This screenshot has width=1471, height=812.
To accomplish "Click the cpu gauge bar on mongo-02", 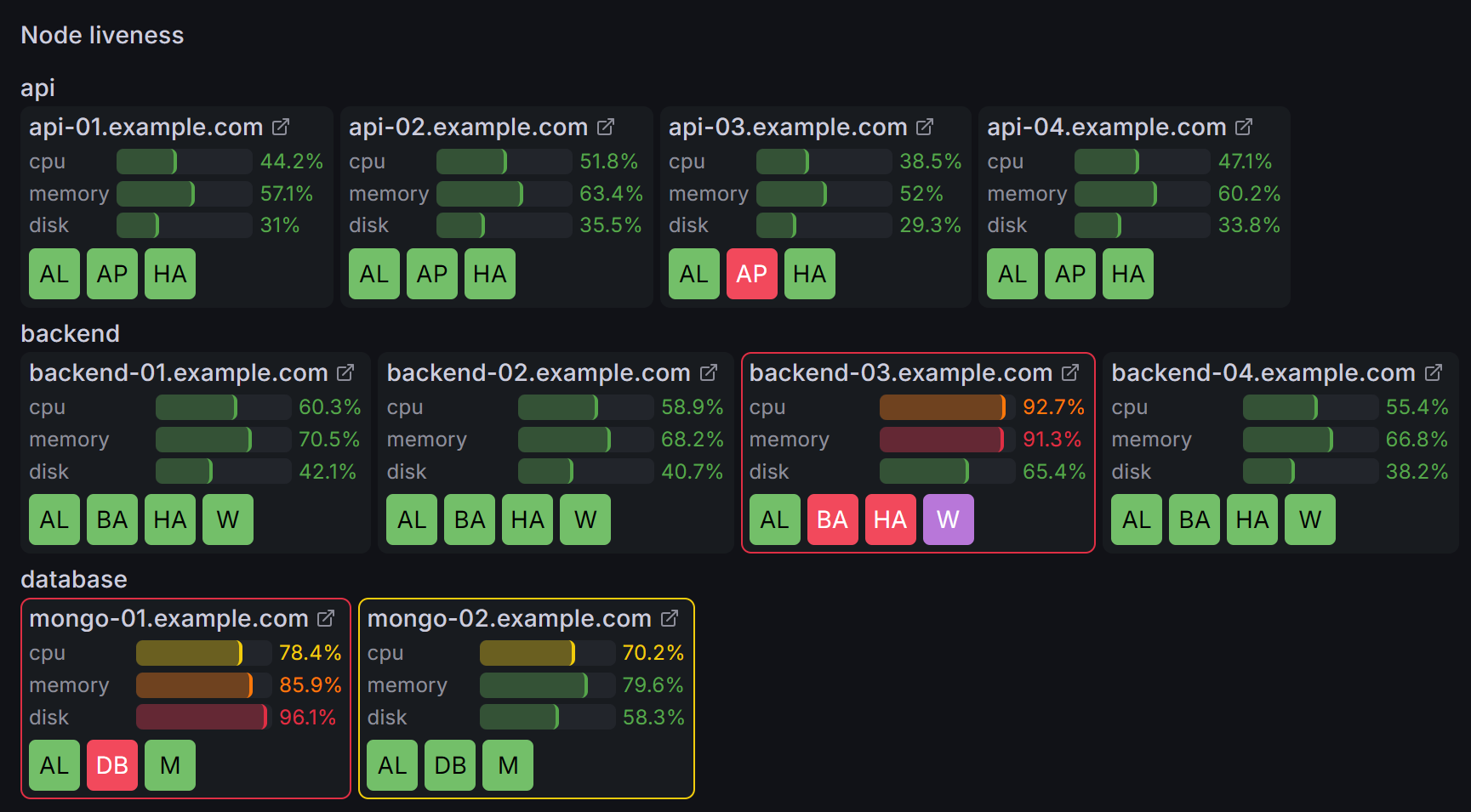I will 547,653.
